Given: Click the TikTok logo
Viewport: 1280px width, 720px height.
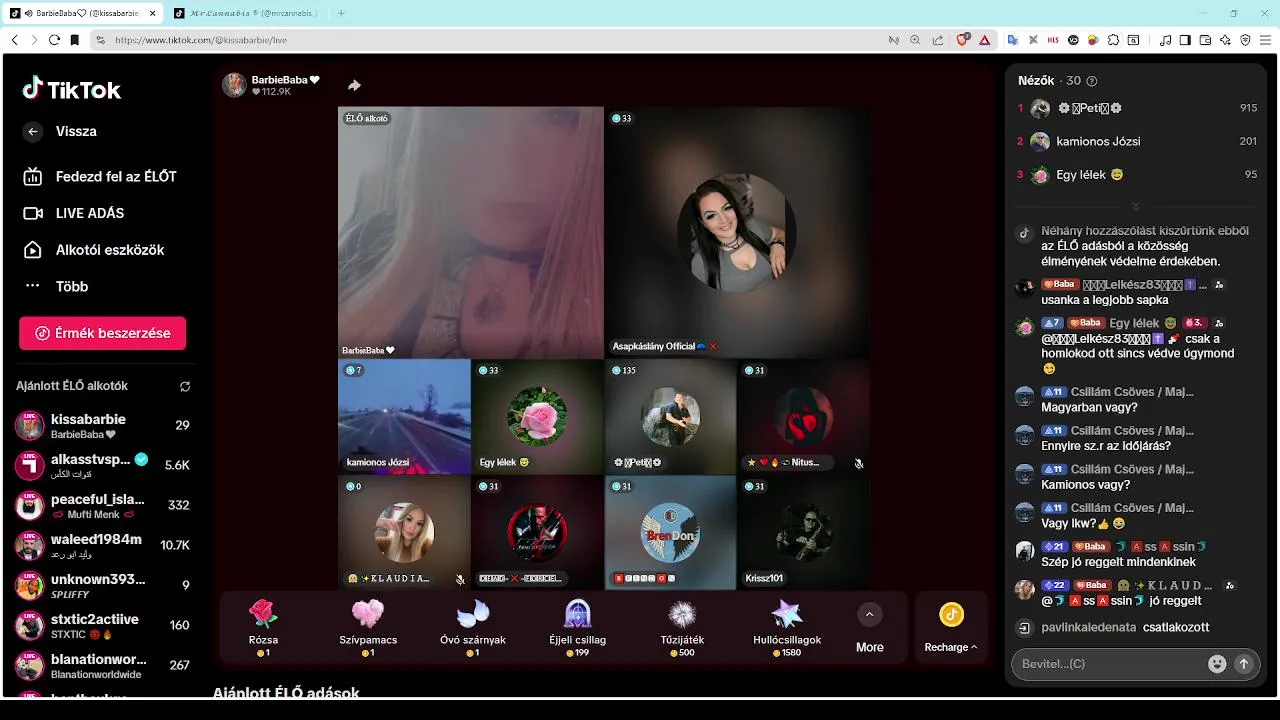Looking at the screenshot, I should [72, 89].
